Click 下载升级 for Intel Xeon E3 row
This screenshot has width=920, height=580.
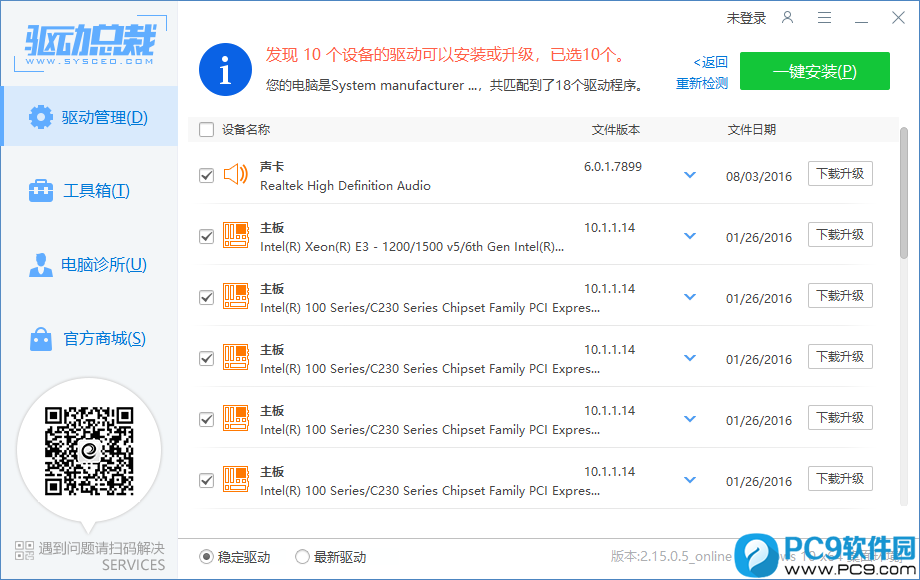840,235
